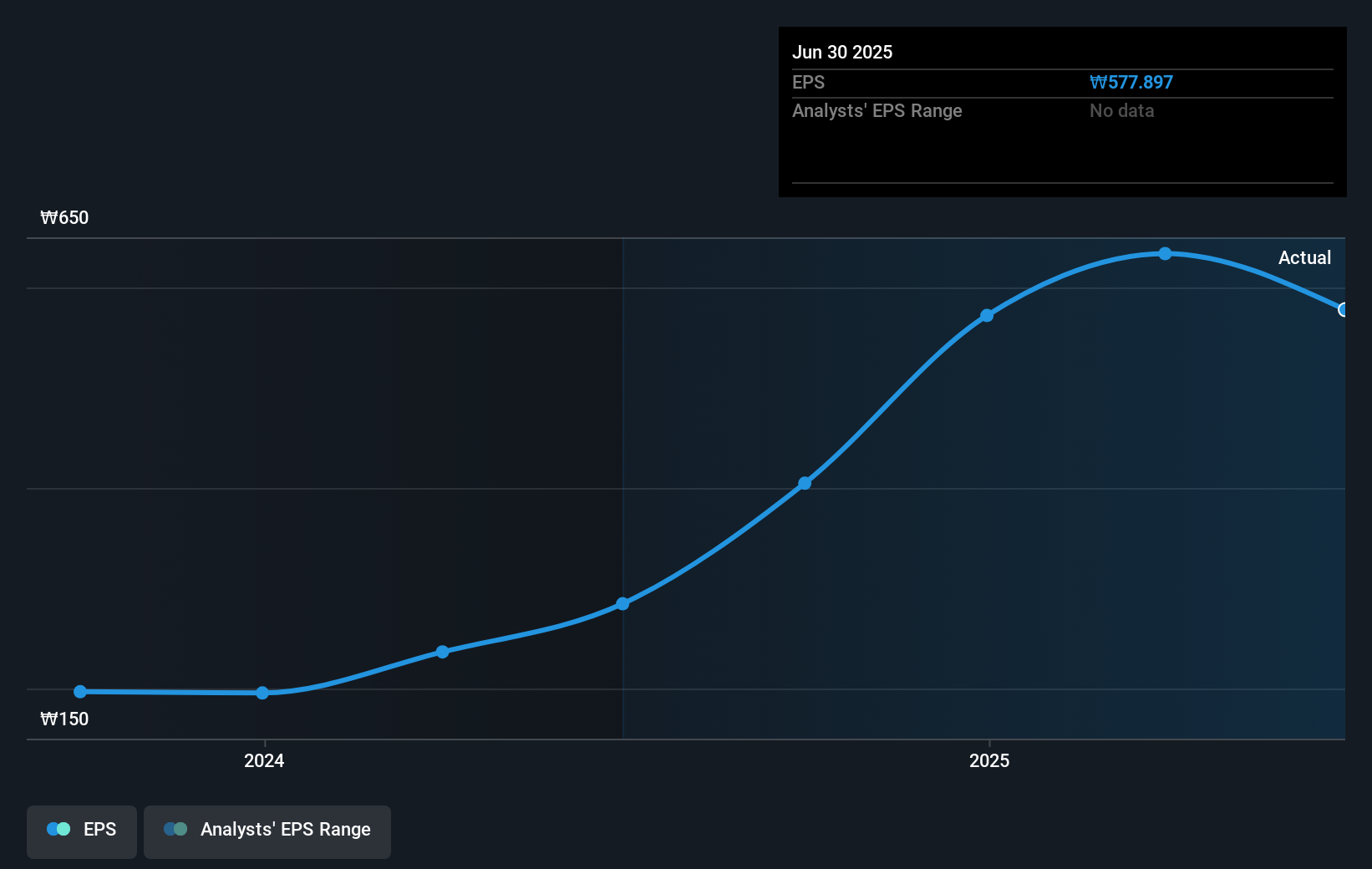Screen dimensions: 1372x869
Task: Click the No data analysts range value
Action: 1121,110
